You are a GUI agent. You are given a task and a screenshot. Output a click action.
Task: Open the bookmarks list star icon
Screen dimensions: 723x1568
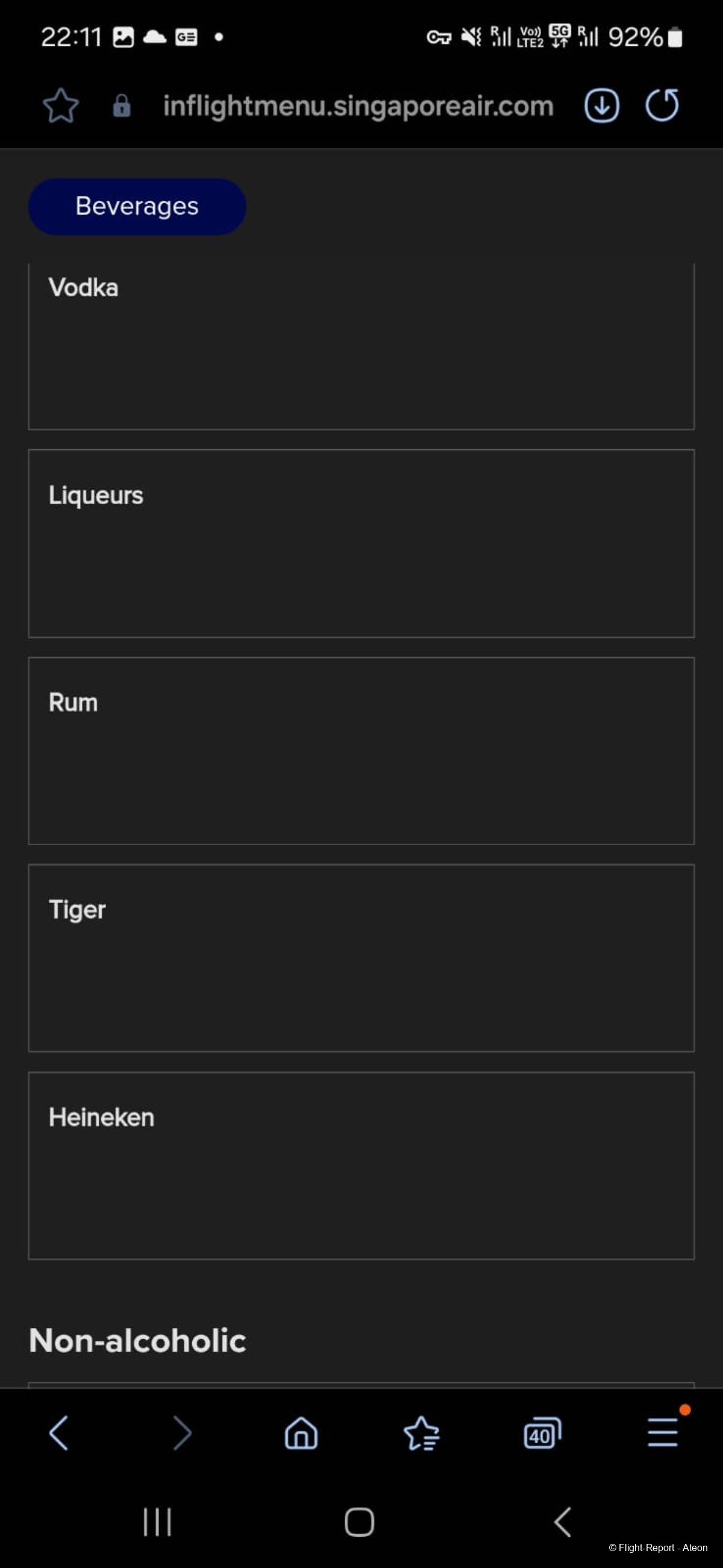pyautogui.click(x=421, y=1433)
